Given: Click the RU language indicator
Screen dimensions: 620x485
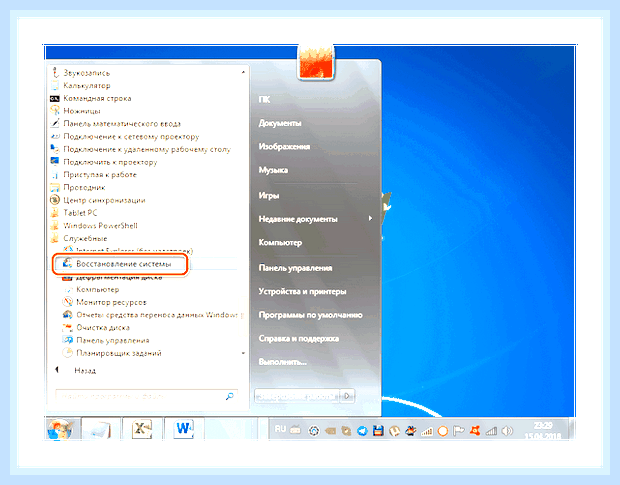Looking at the screenshot, I should point(280,429).
